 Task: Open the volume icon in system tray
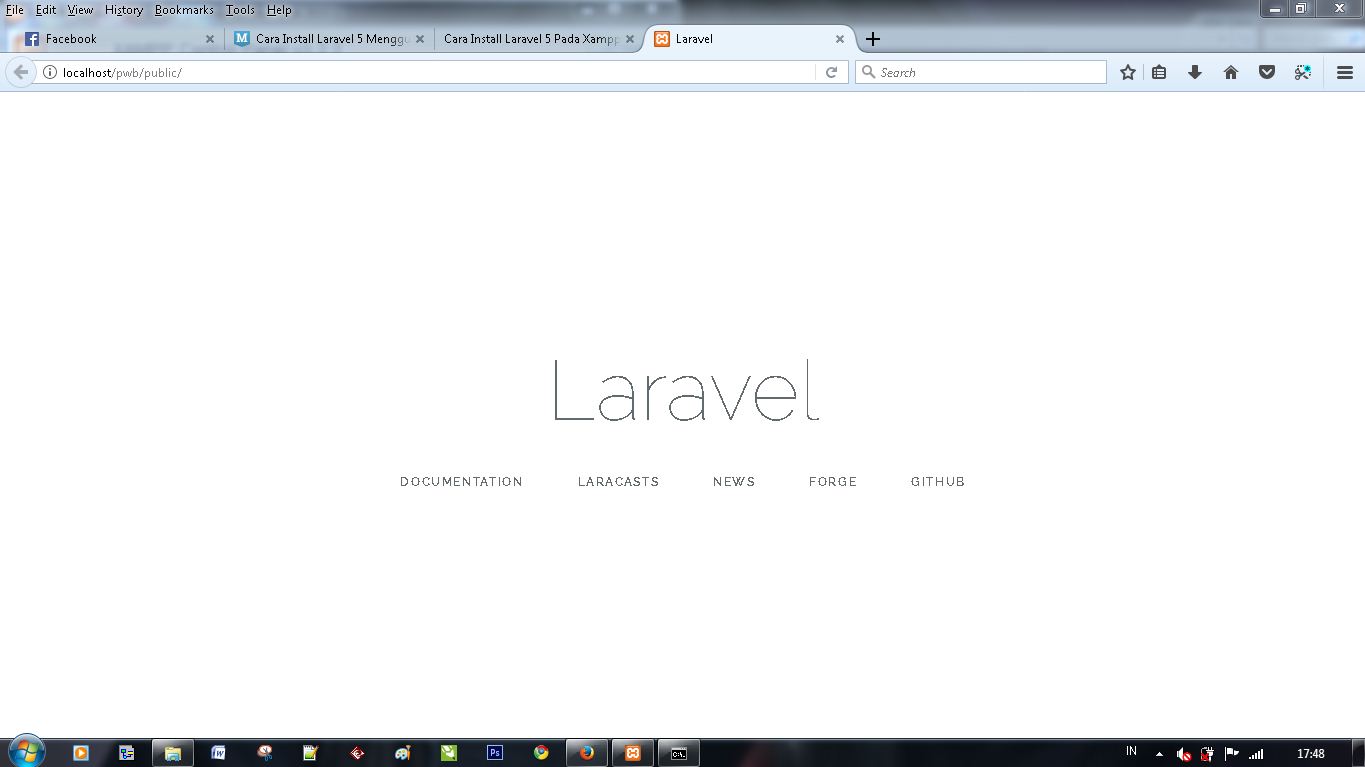click(1183, 754)
